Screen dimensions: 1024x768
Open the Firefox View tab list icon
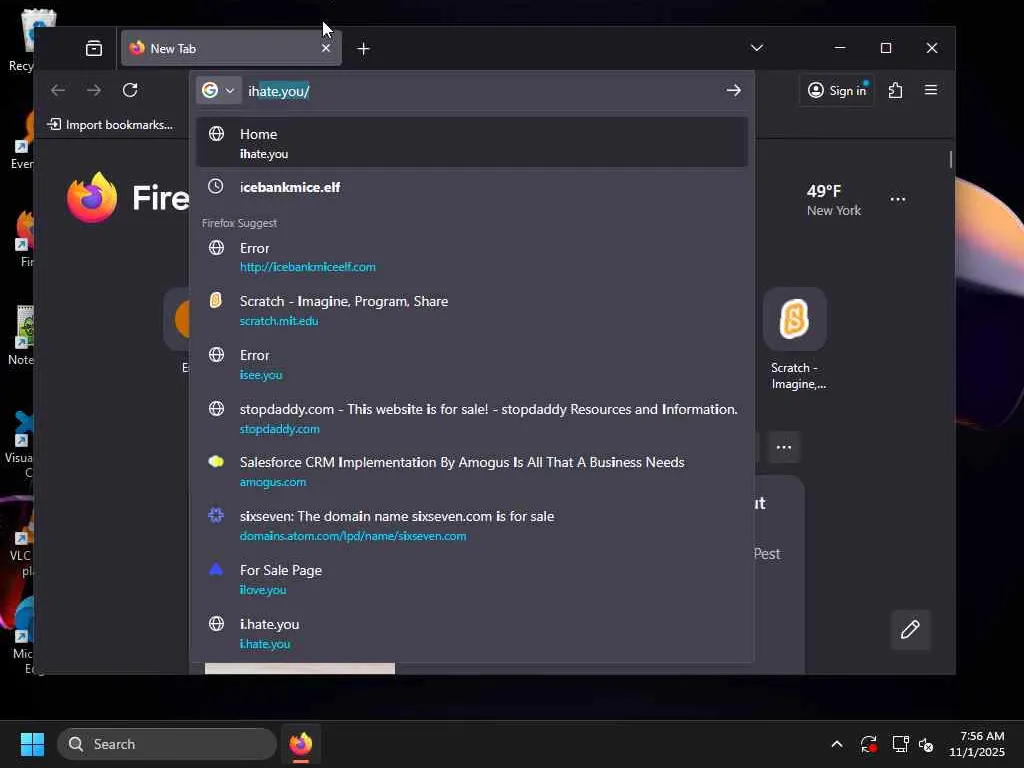coord(94,48)
